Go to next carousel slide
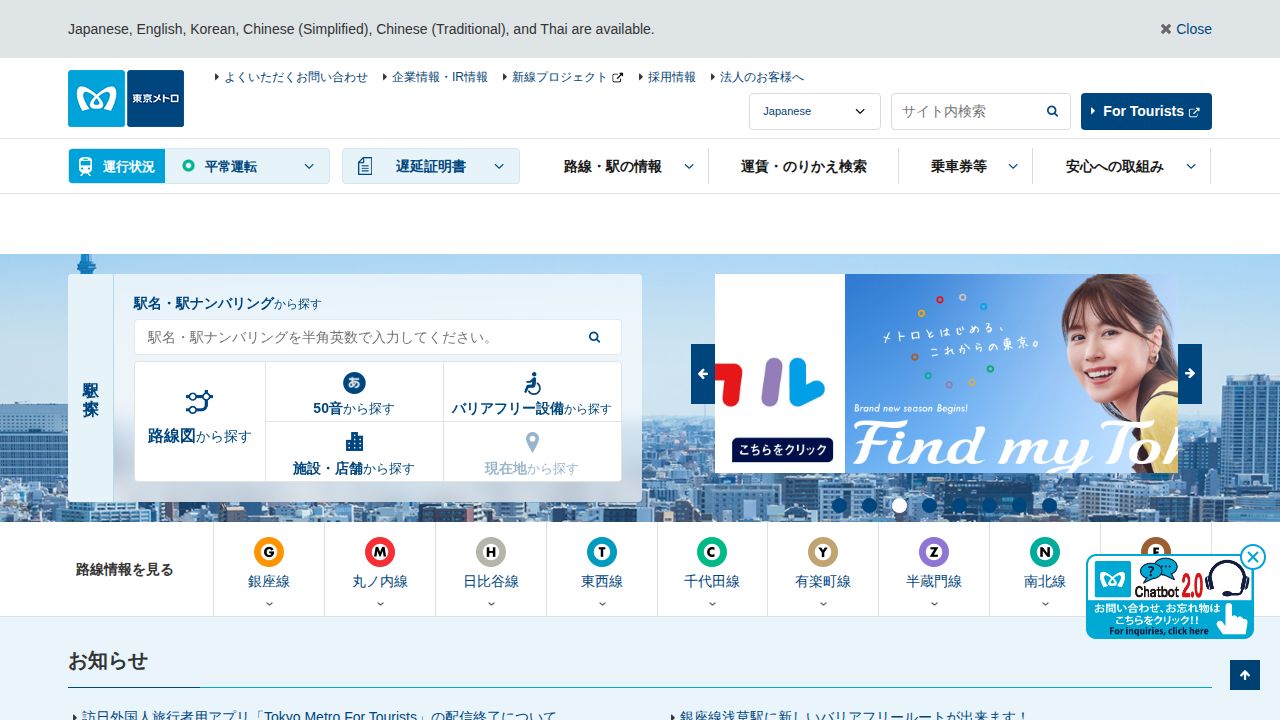The image size is (1280, 720). pyautogui.click(x=1190, y=374)
